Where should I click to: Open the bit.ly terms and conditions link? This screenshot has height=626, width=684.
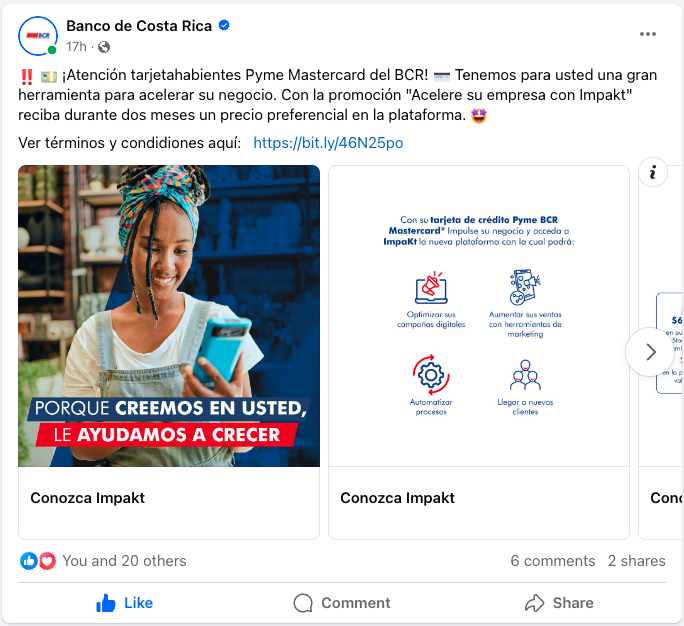(328, 143)
